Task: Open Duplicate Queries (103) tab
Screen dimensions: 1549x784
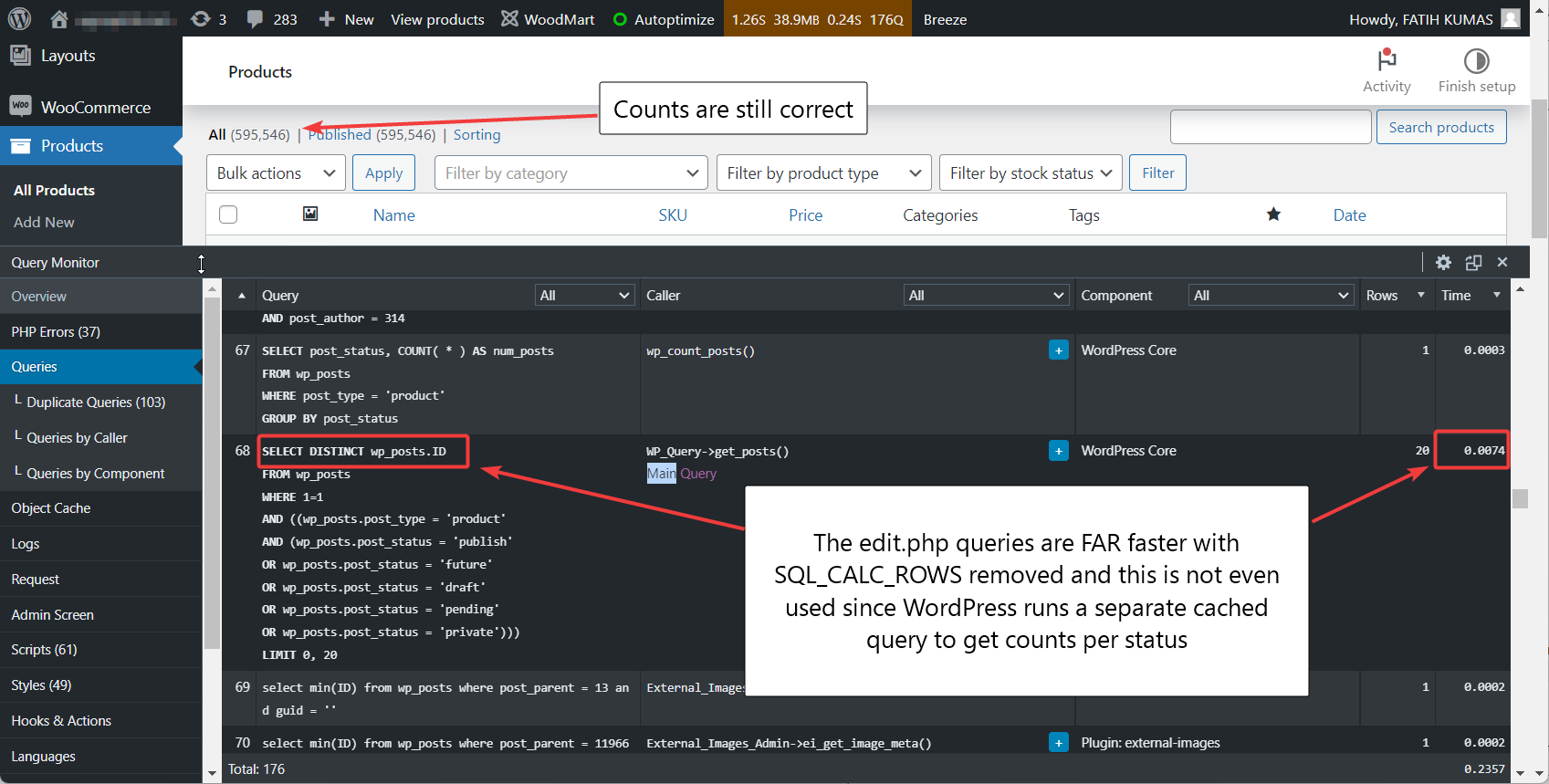Action: (100, 402)
